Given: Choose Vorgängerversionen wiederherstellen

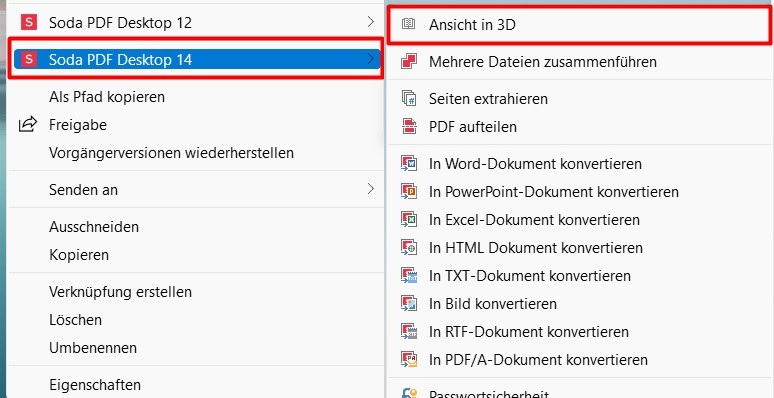Looking at the screenshot, I should coord(171,153).
